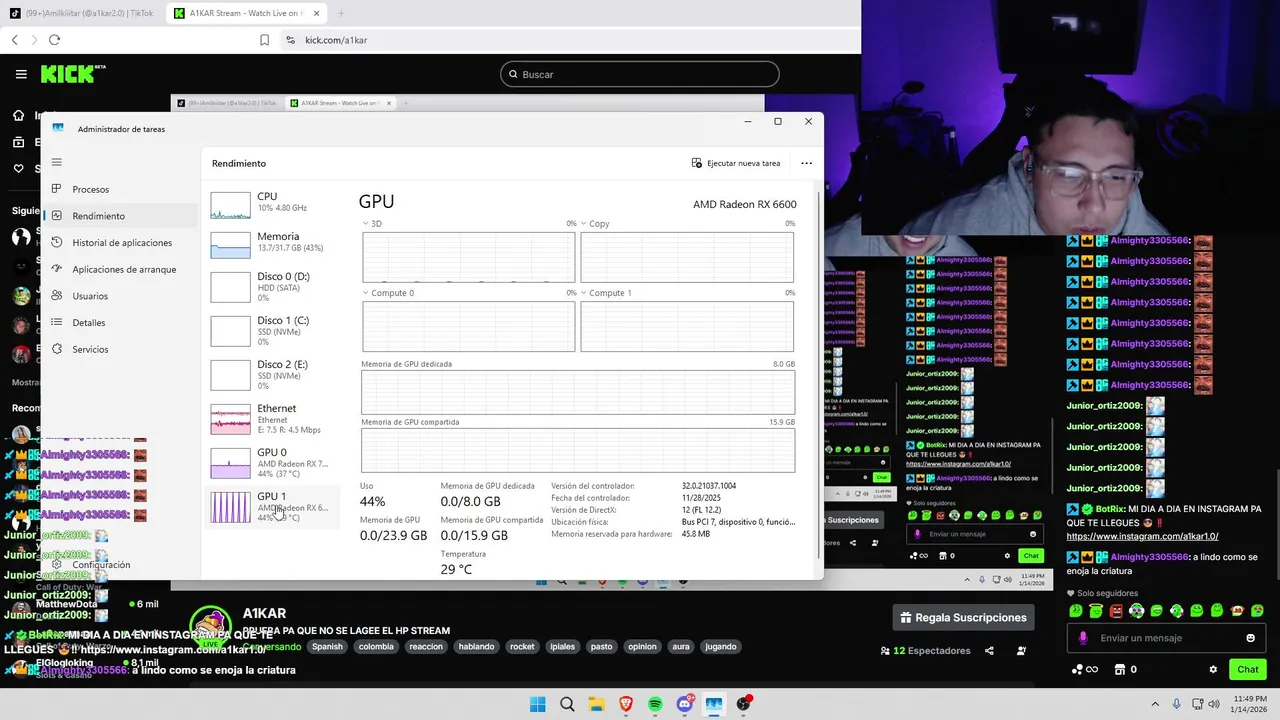Click Brave browser taskbar icon
The image size is (1280, 720).
(x=626, y=704)
